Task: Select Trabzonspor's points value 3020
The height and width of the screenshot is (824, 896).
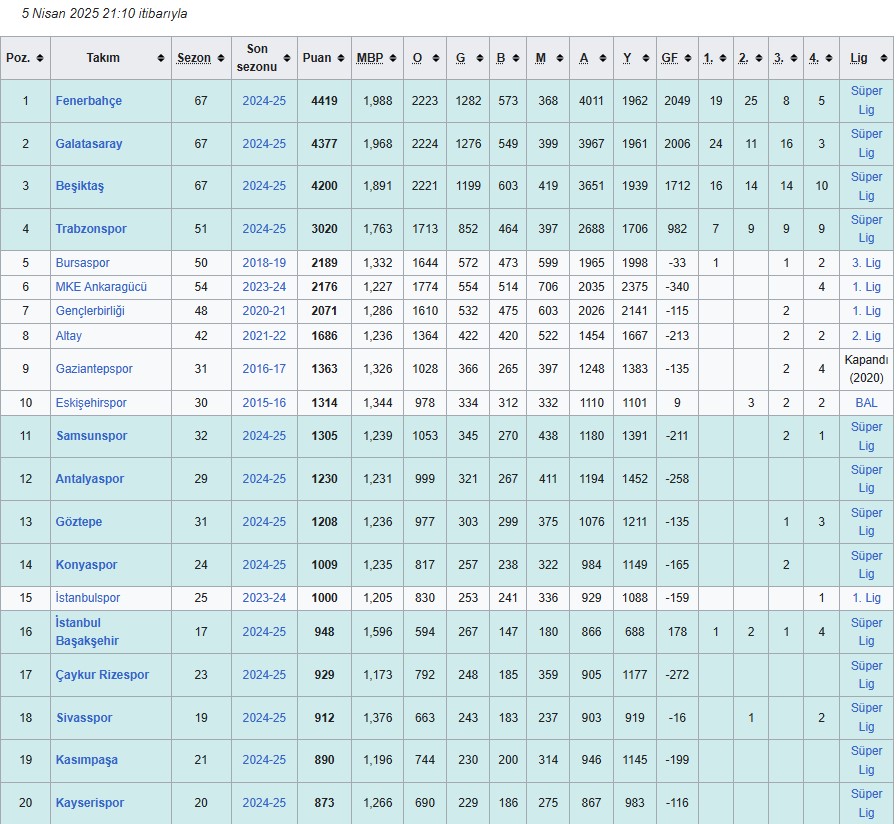Action: 324,229
